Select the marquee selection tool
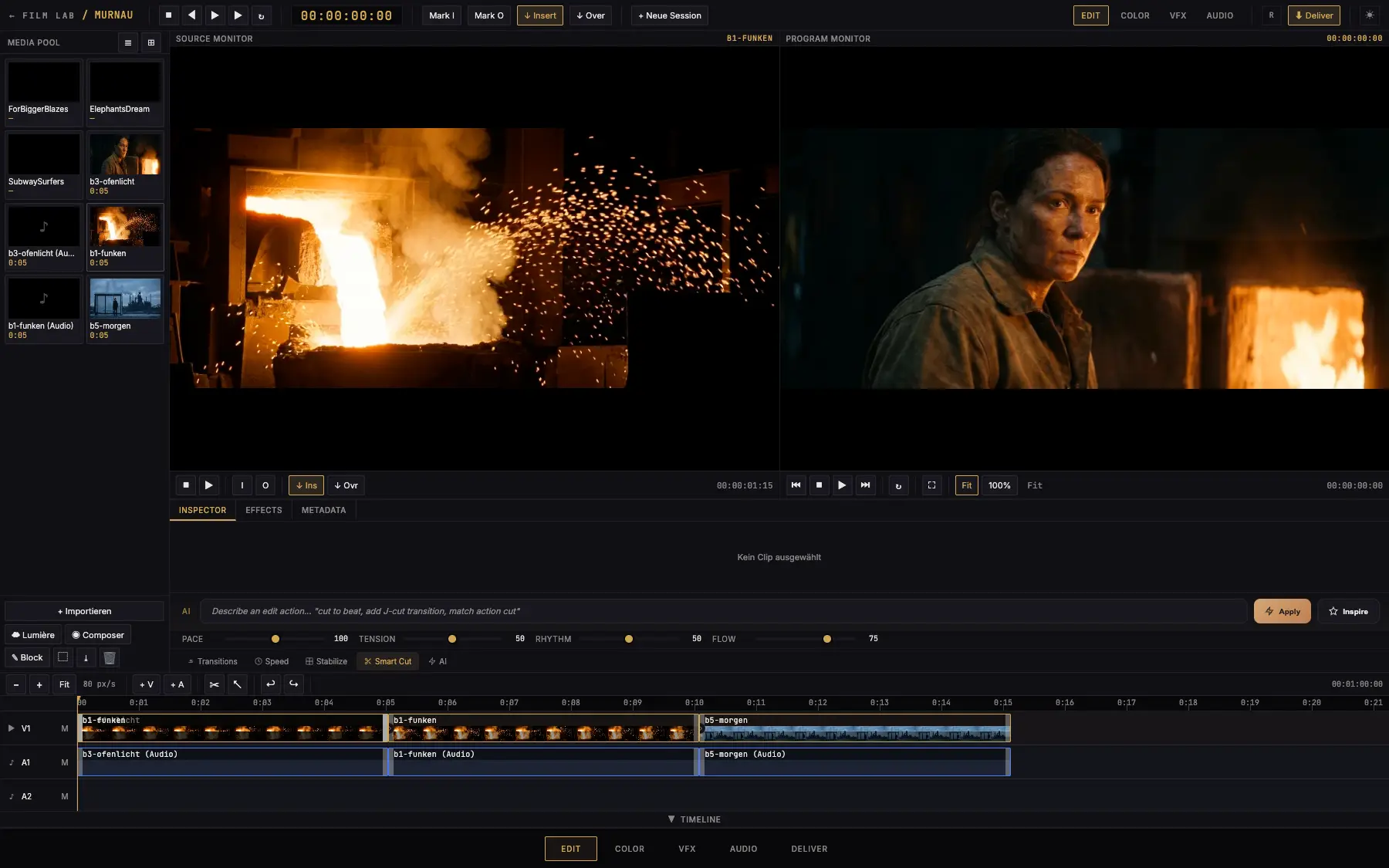Image resolution: width=1389 pixels, height=868 pixels. (63, 657)
